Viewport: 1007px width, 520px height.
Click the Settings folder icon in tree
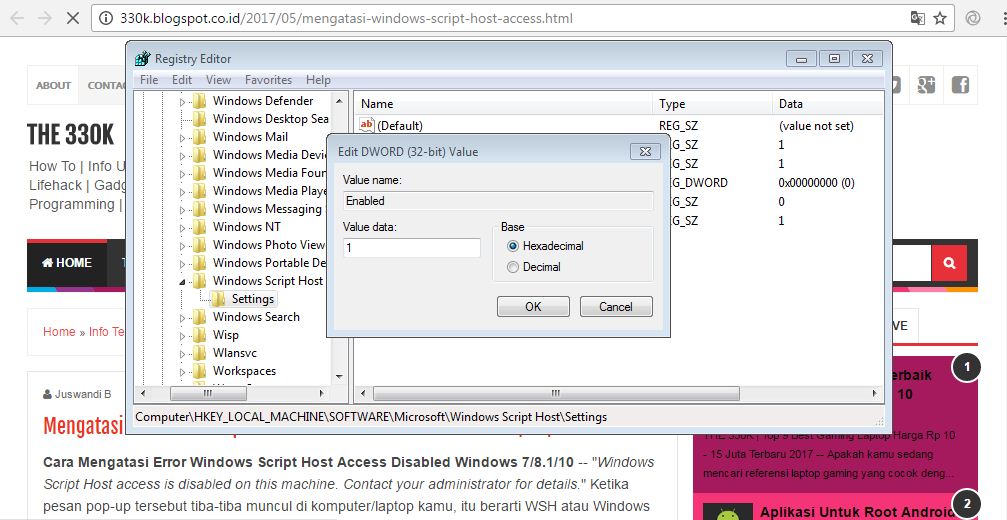pos(218,299)
